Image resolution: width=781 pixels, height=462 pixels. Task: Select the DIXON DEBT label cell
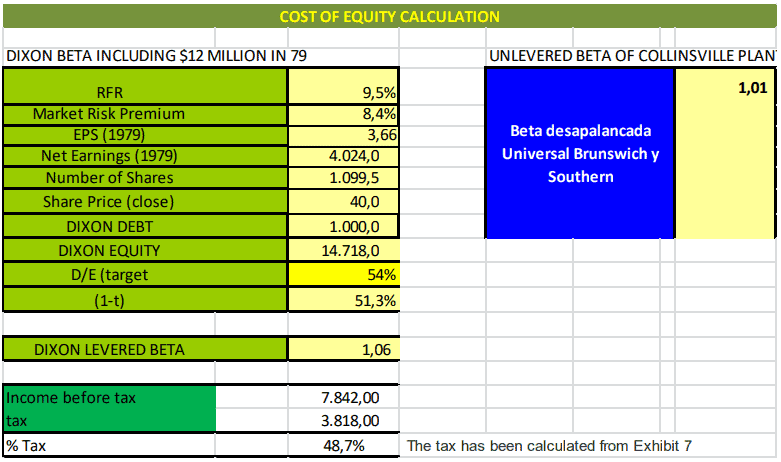point(145,227)
